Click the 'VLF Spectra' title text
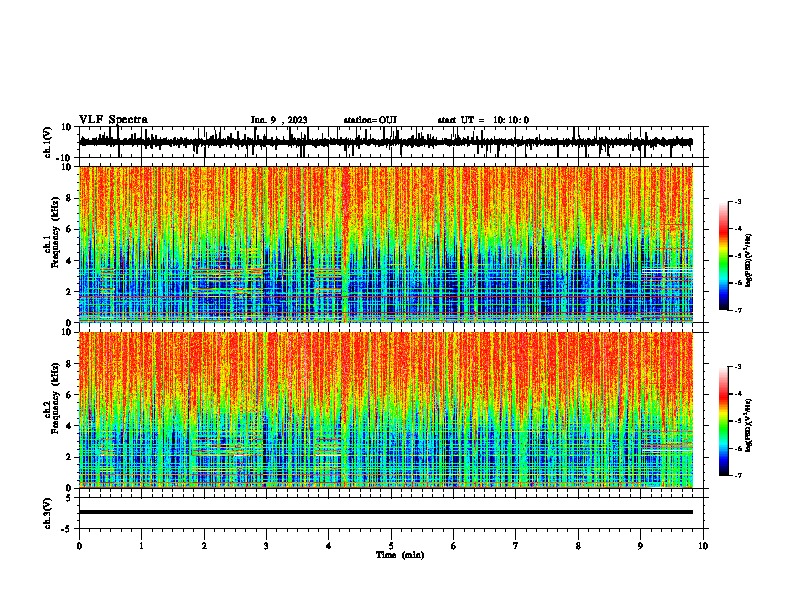 (113, 120)
